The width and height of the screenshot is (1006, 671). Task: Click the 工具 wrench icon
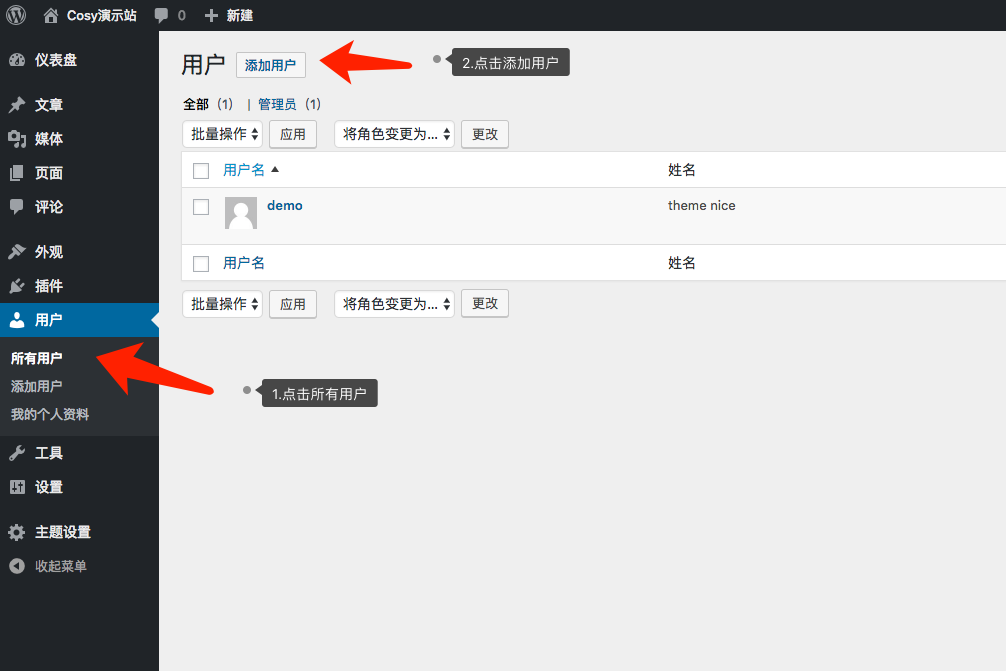click(x=17, y=453)
